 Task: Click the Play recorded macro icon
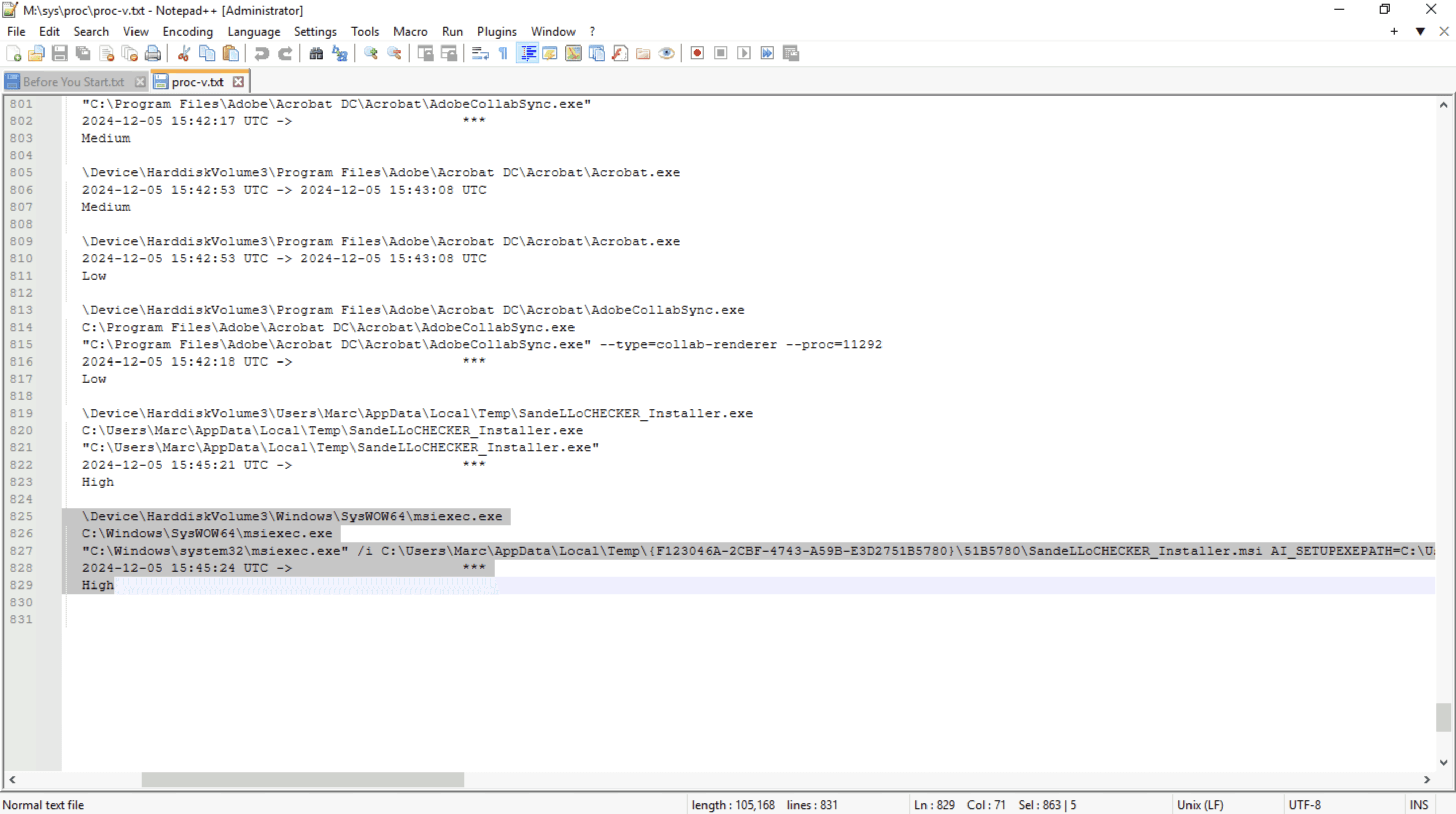(744, 53)
